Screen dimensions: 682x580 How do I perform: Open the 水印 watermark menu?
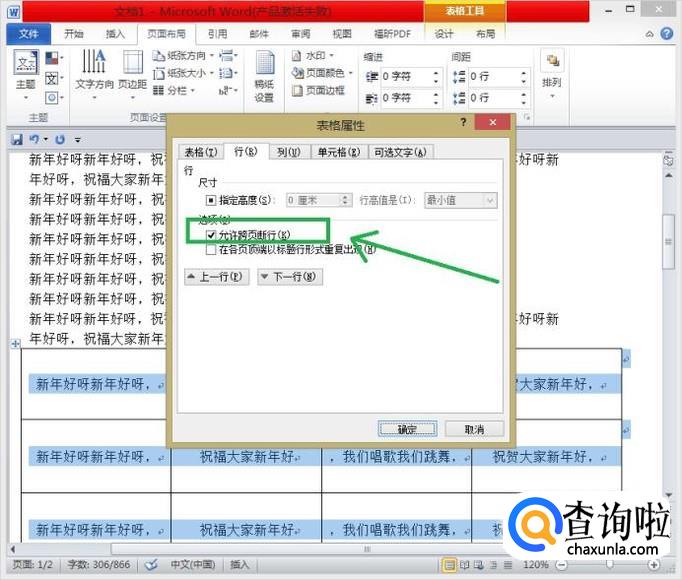312,56
